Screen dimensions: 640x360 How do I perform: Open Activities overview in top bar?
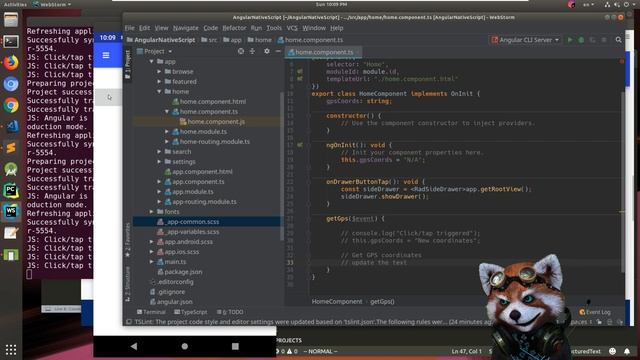[16, 4]
